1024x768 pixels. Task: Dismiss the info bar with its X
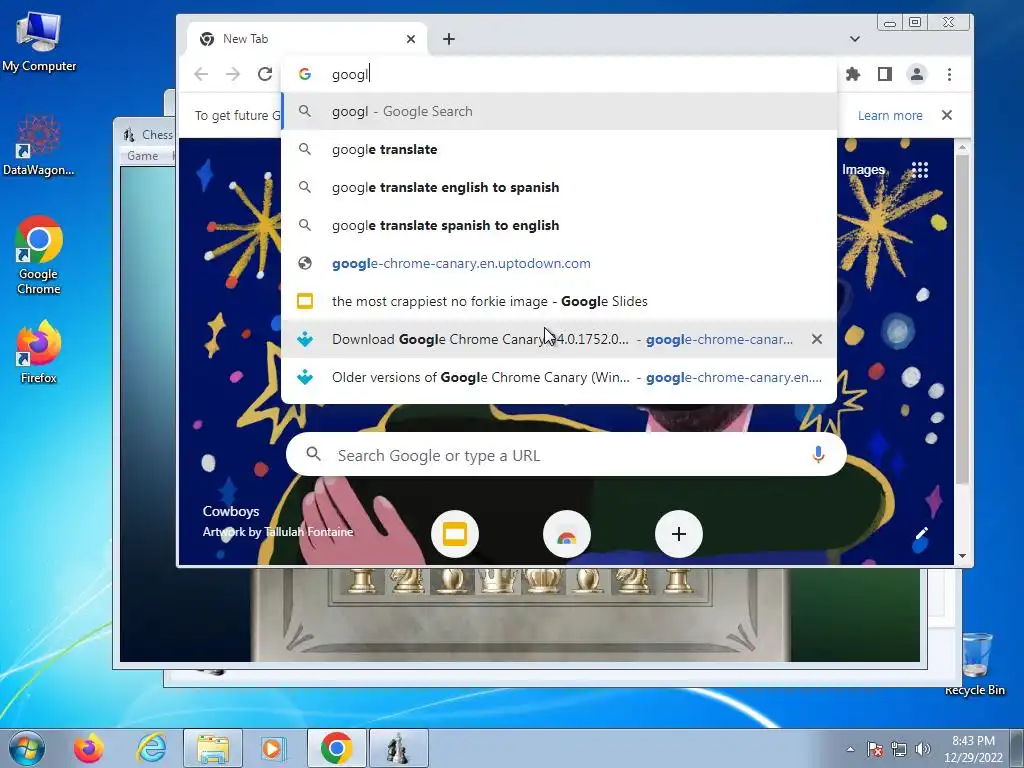[x=946, y=116]
